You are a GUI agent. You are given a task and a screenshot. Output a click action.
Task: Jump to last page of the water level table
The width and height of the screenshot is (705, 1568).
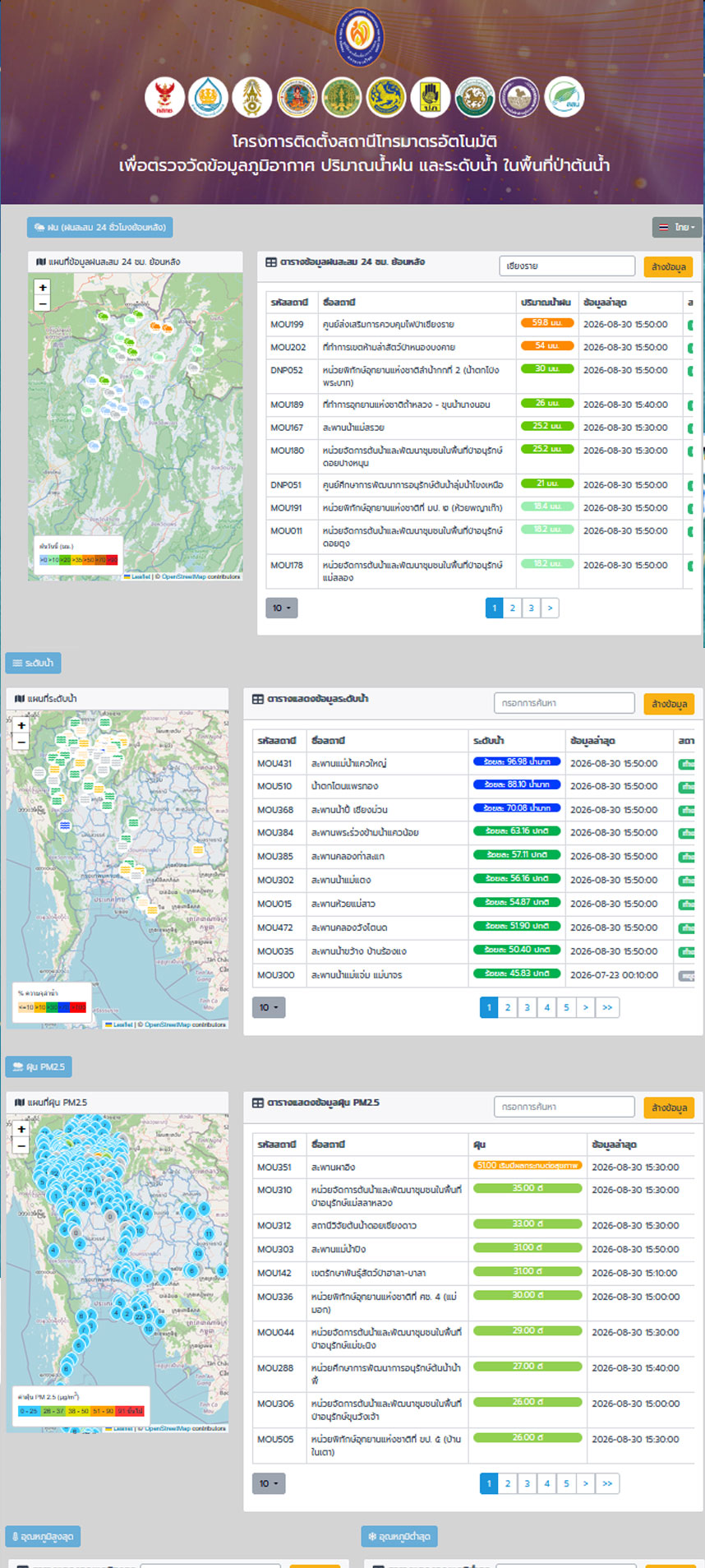point(607,1007)
